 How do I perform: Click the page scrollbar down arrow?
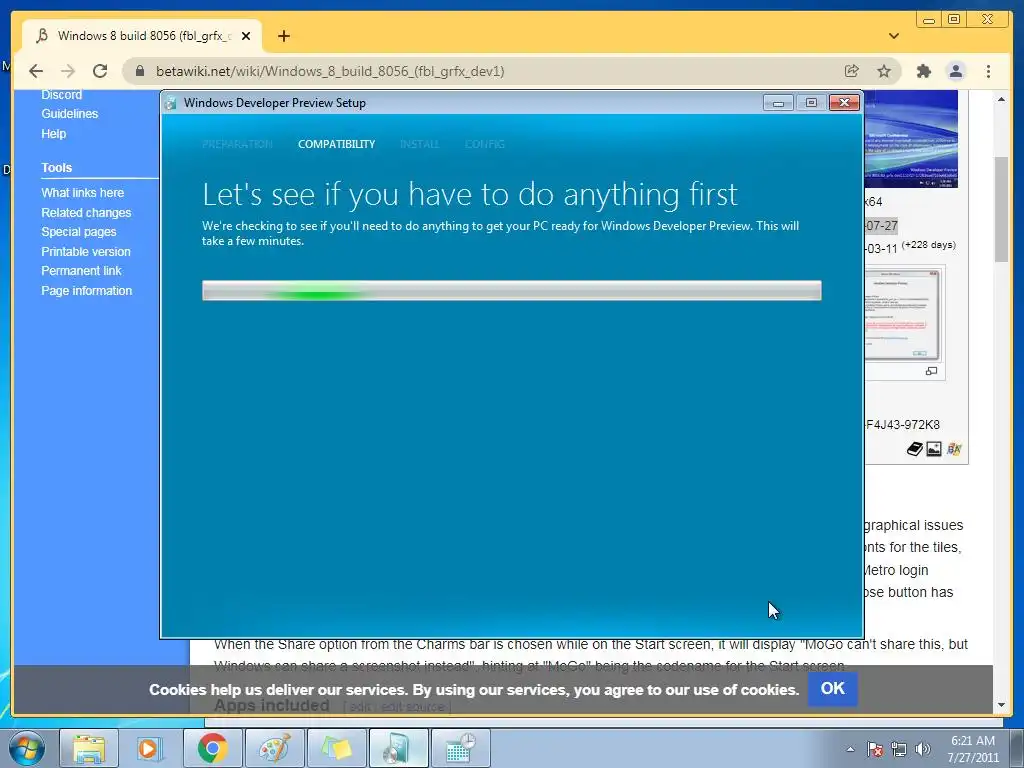click(x=1001, y=705)
